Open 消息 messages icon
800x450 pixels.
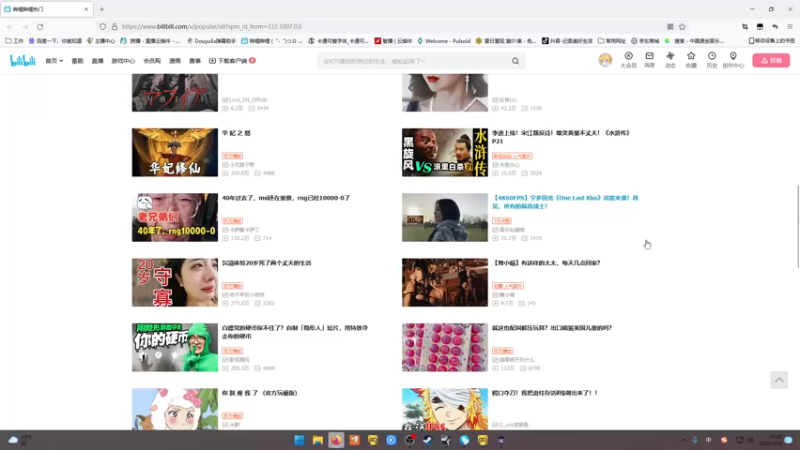(649, 60)
